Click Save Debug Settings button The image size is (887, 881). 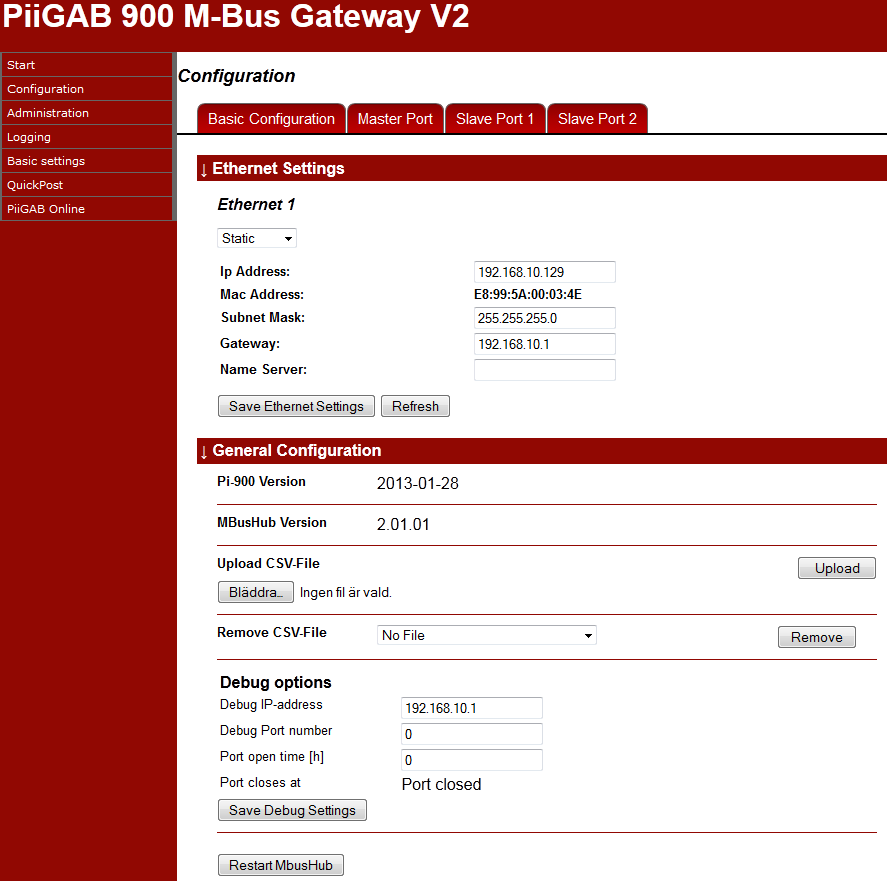[292, 810]
